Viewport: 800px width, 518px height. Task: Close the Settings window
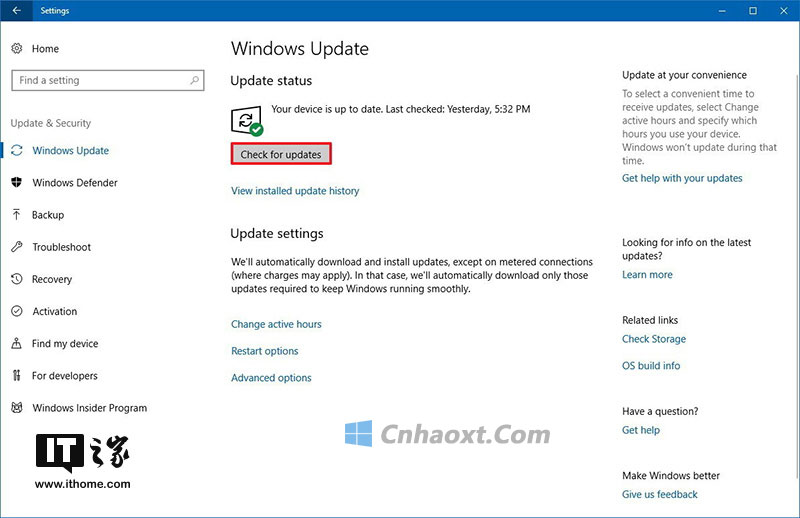pyautogui.click(x=784, y=10)
